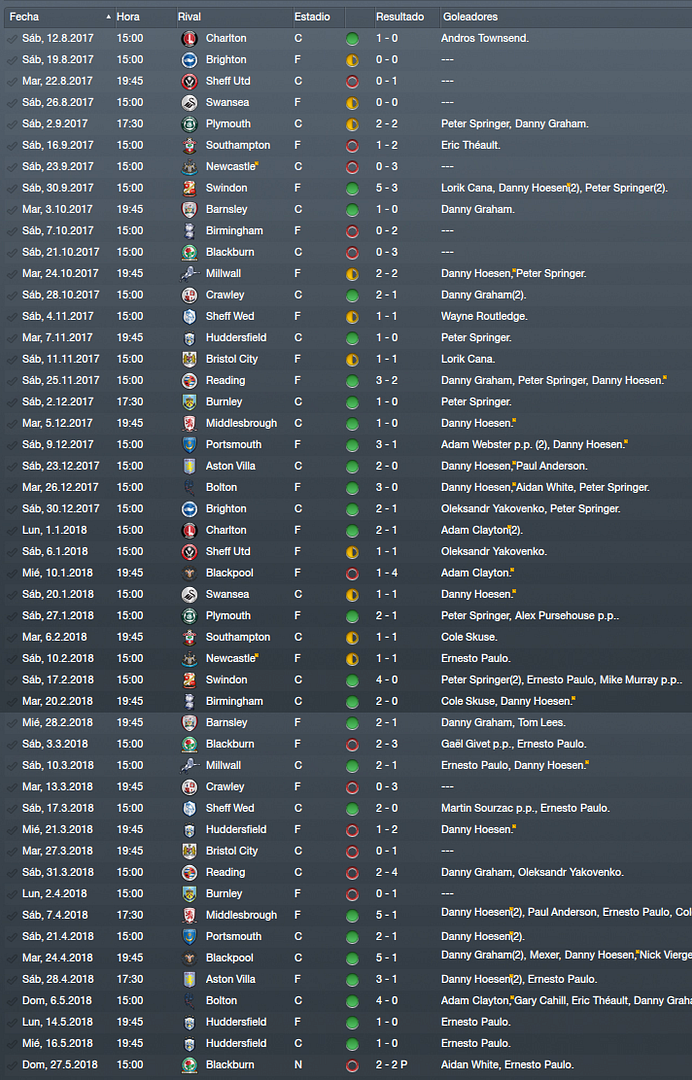This screenshot has height=1080, width=692.
Task: Toggle the checkmark beside Sáb, 19.8.2017
Action: point(12,60)
